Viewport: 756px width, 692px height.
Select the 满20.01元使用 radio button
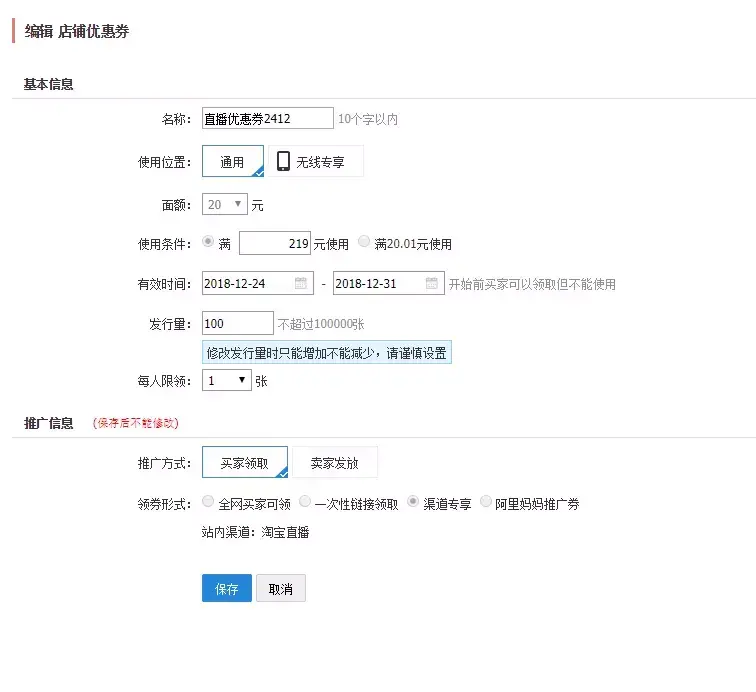(x=364, y=241)
